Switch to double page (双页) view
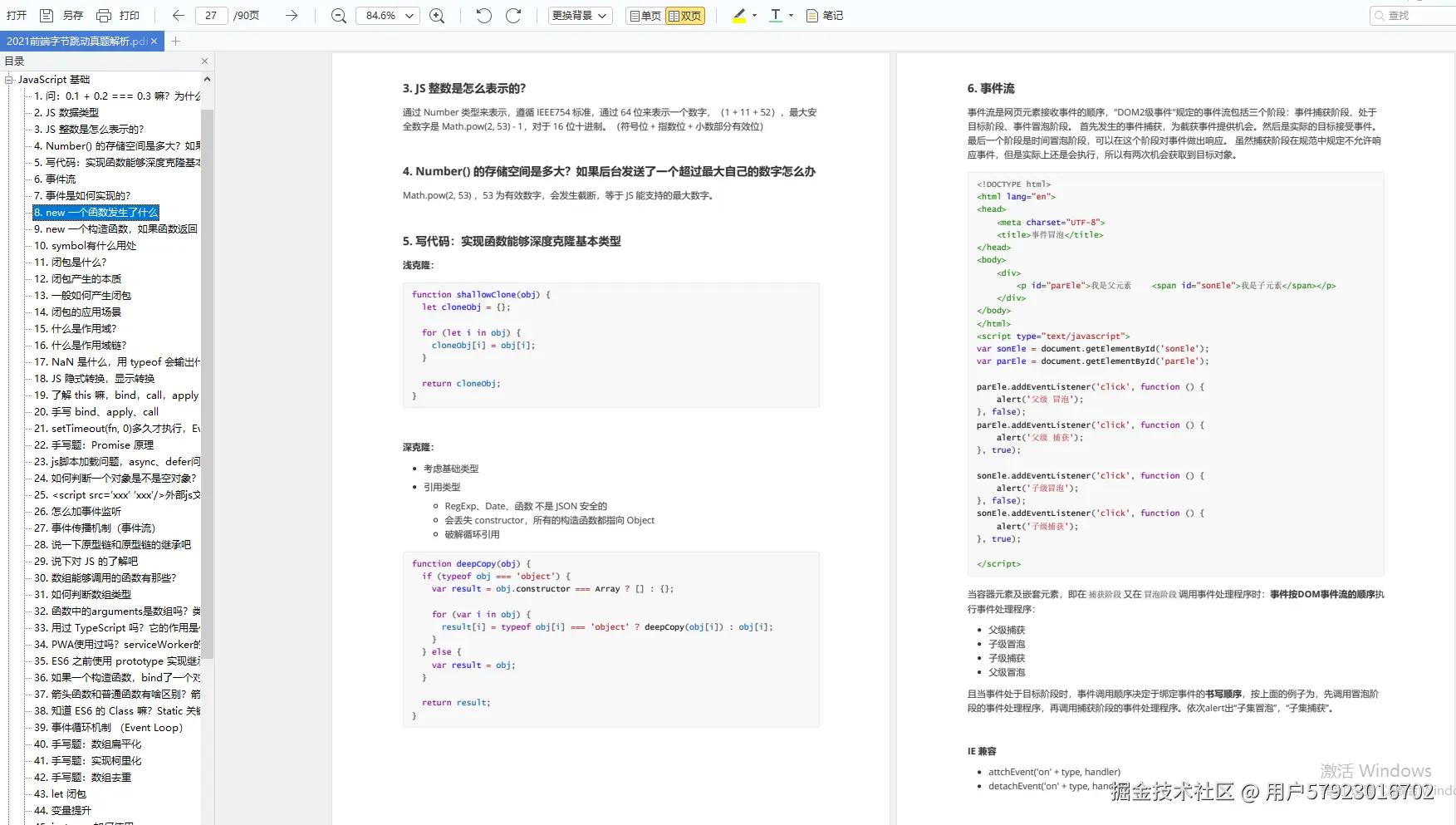Image resolution: width=1456 pixels, height=825 pixels. (x=685, y=15)
